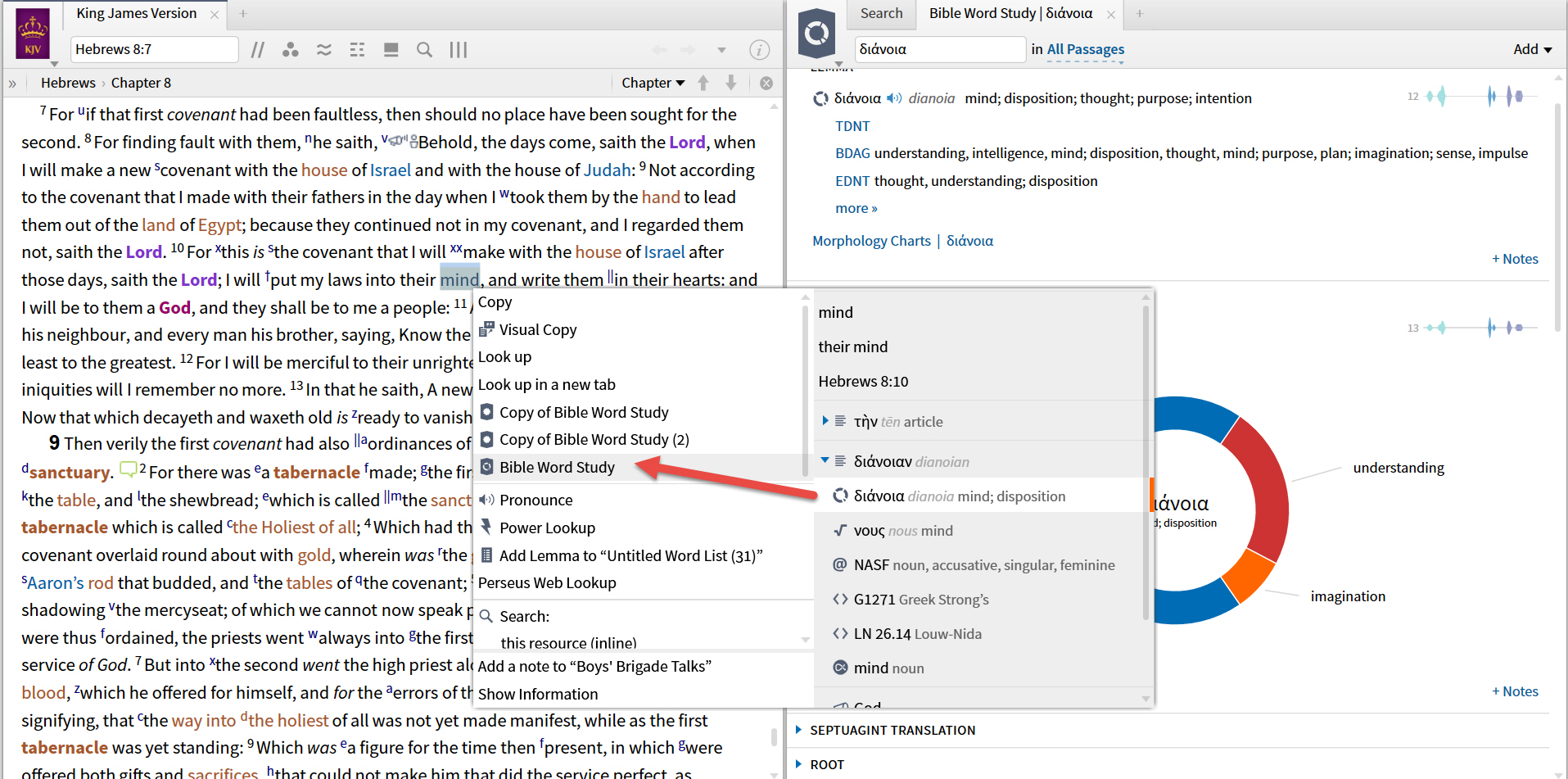The width and height of the screenshot is (1568, 779).
Task: Click the lemma ring icon beside διάνοια heading
Action: click(x=820, y=99)
